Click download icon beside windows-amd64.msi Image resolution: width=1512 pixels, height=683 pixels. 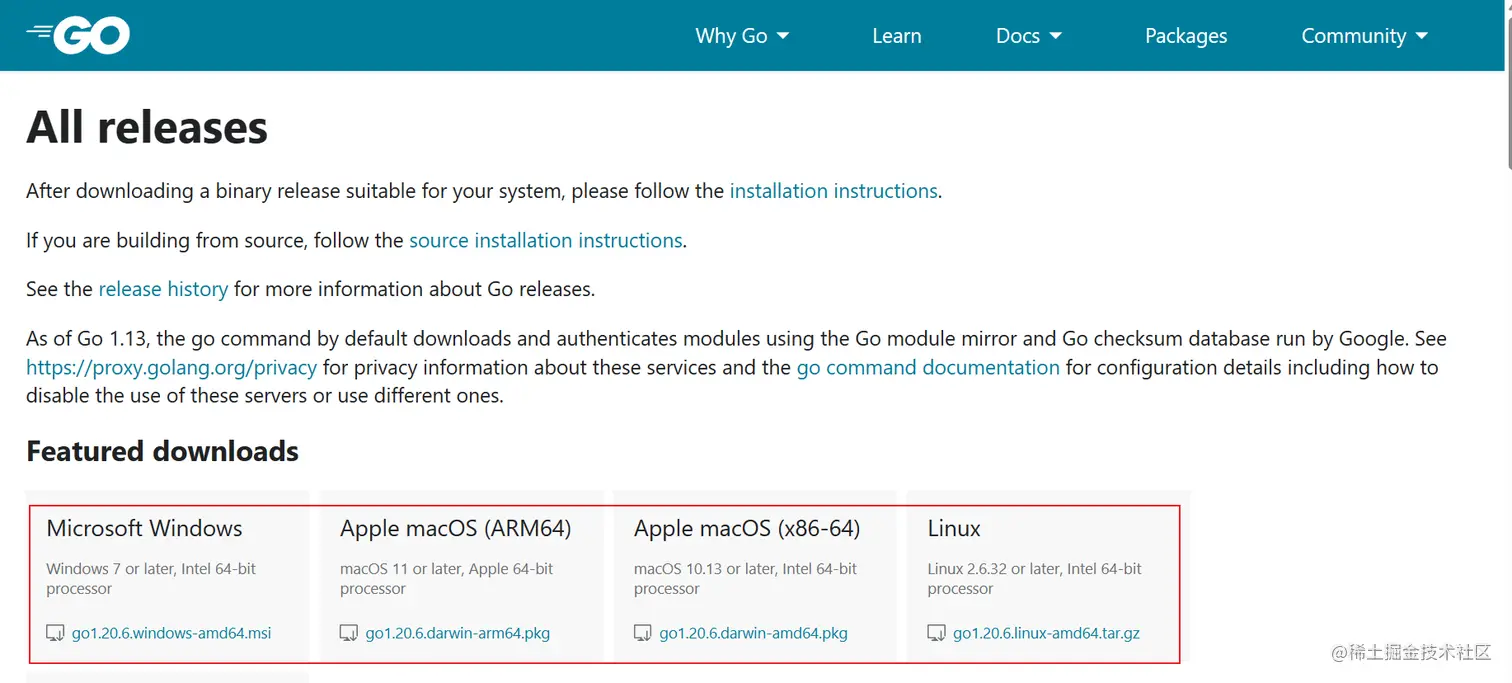tap(55, 633)
